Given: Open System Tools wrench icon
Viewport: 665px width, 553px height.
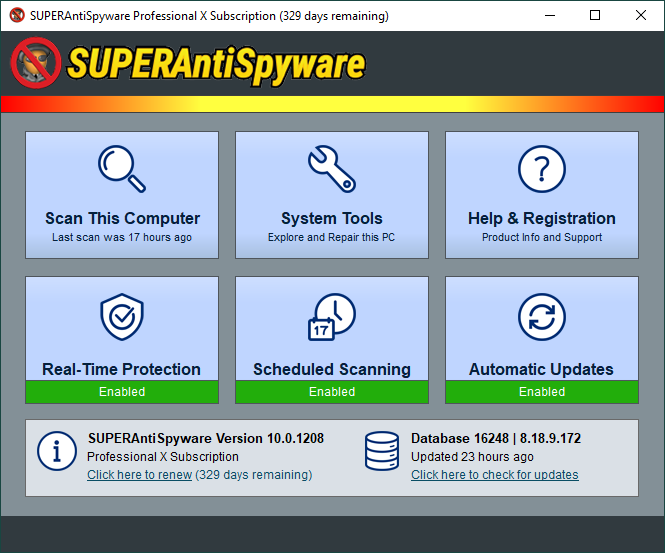Looking at the screenshot, I should point(332,169).
